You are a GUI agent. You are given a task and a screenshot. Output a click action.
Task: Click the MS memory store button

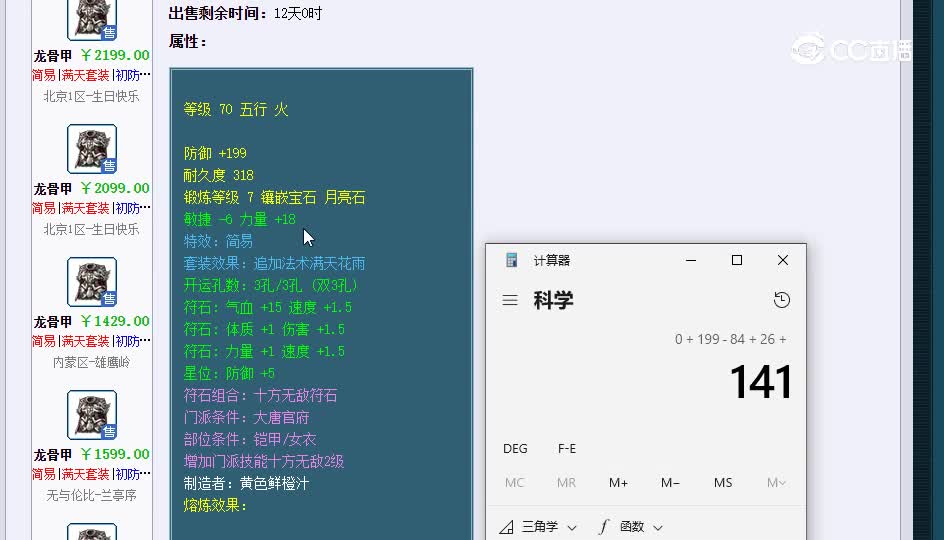pos(722,483)
